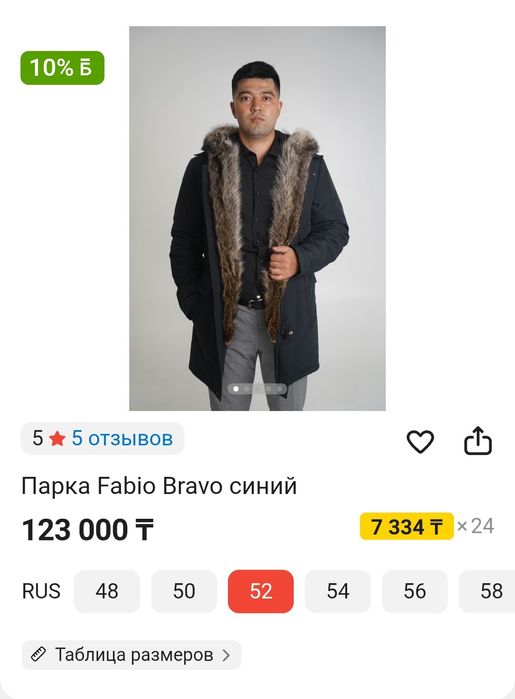Open the Таблица размеров size chart
The image size is (515, 699).
[x=132, y=655]
